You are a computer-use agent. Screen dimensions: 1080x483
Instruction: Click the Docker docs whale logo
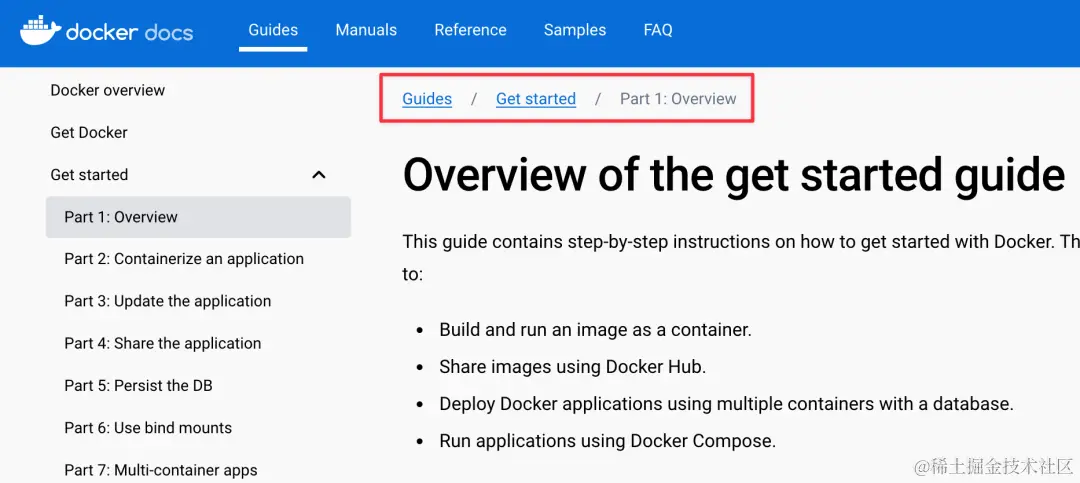point(107,30)
